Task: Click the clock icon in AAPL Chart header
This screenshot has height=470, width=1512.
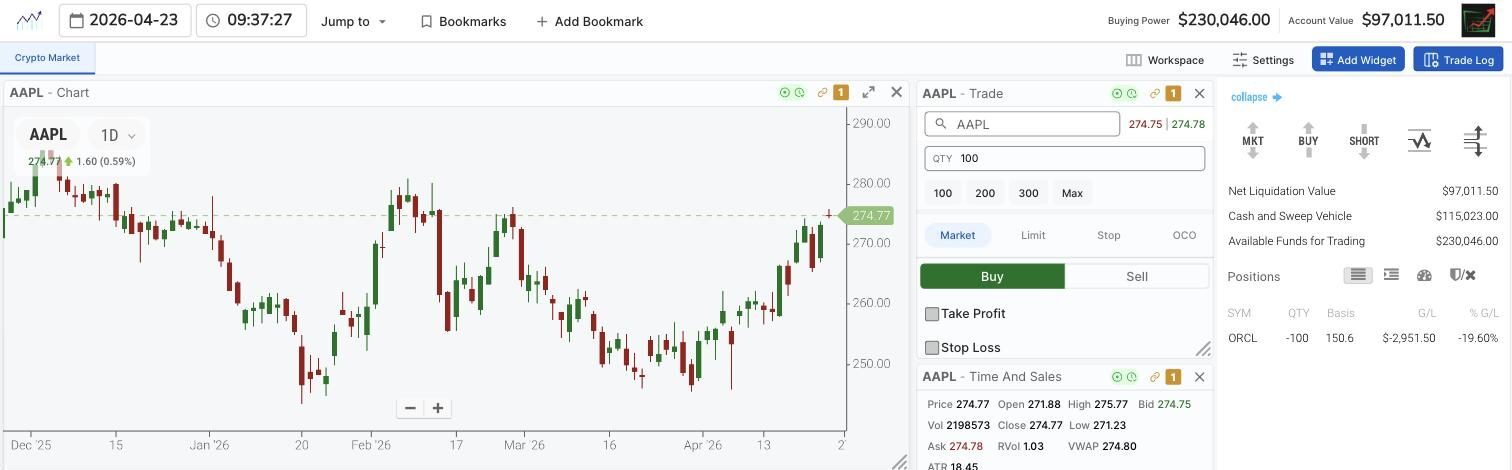Action: pyautogui.click(x=799, y=93)
